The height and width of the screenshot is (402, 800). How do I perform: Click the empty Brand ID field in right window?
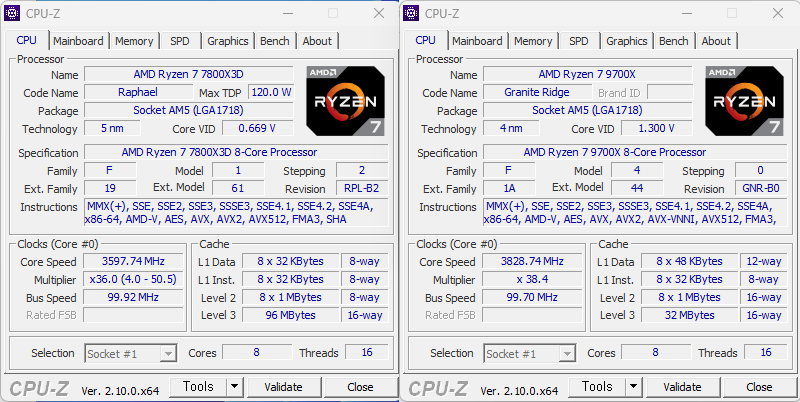point(670,92)
